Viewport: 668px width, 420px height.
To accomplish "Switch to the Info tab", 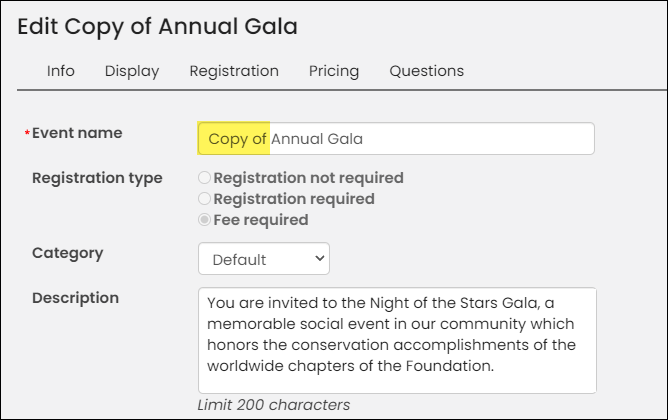I will point(60,71).
